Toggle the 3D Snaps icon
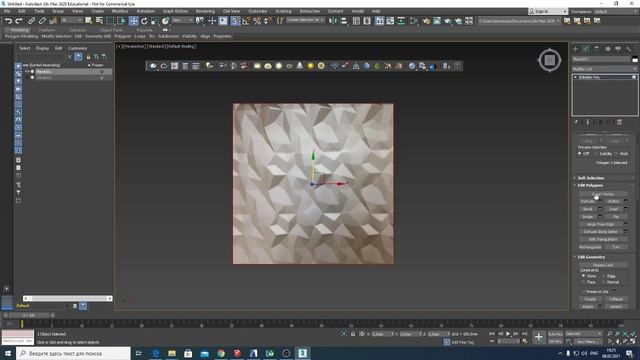The image size is (640, 360). coord(235,21)
